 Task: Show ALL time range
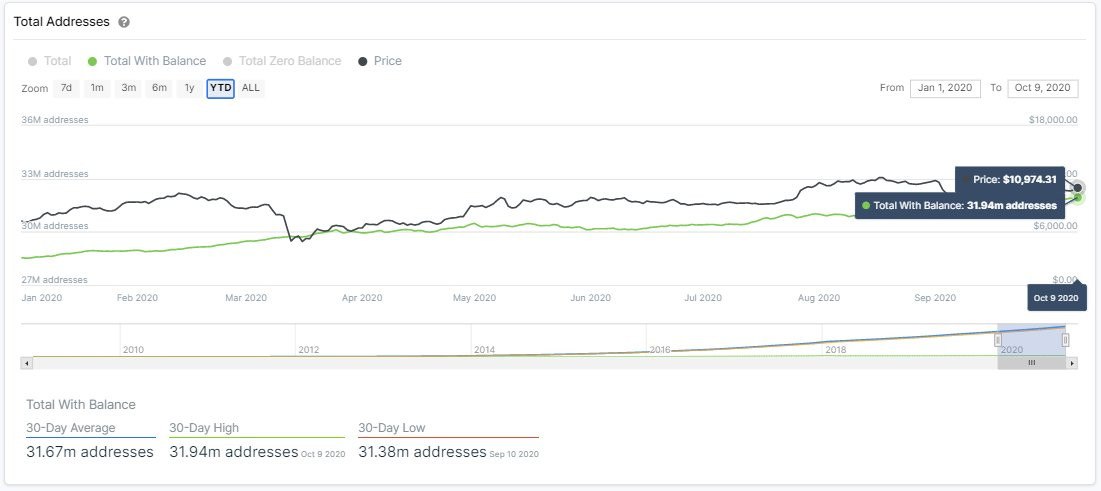(x=251, y=88)
